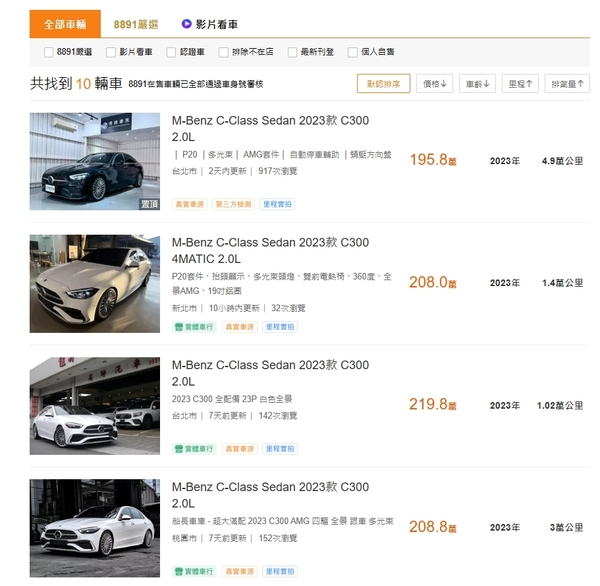Click 真實車源 tag on the 219.8萬 listing
This screenshot has height=586, width=600.
click(240, 449)
